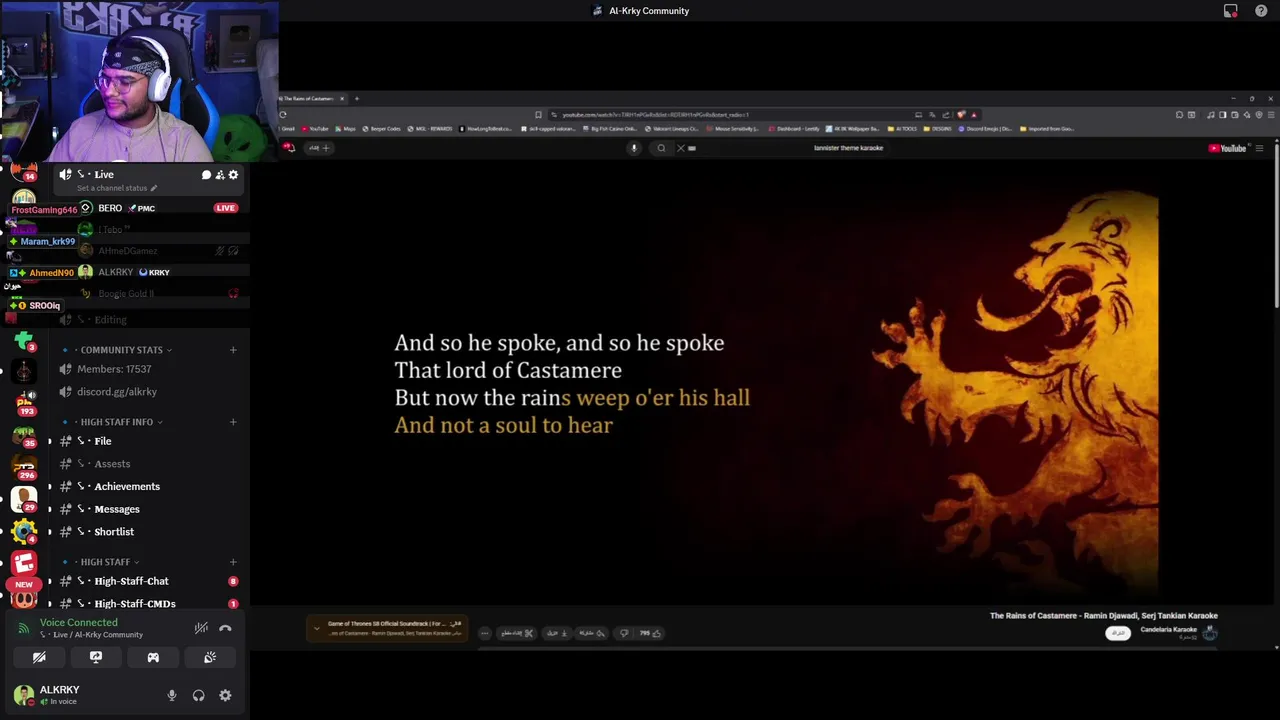The image size is (1280, 720).
Task: Add channel to HIGH STAFF category
Action: point(233,562)
